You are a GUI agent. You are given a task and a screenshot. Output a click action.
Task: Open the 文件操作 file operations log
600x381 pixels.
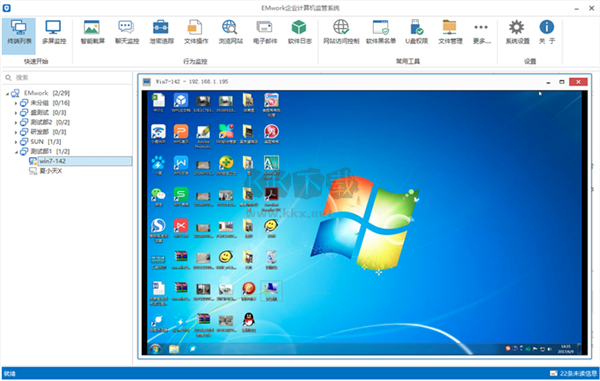coord(196,32)
